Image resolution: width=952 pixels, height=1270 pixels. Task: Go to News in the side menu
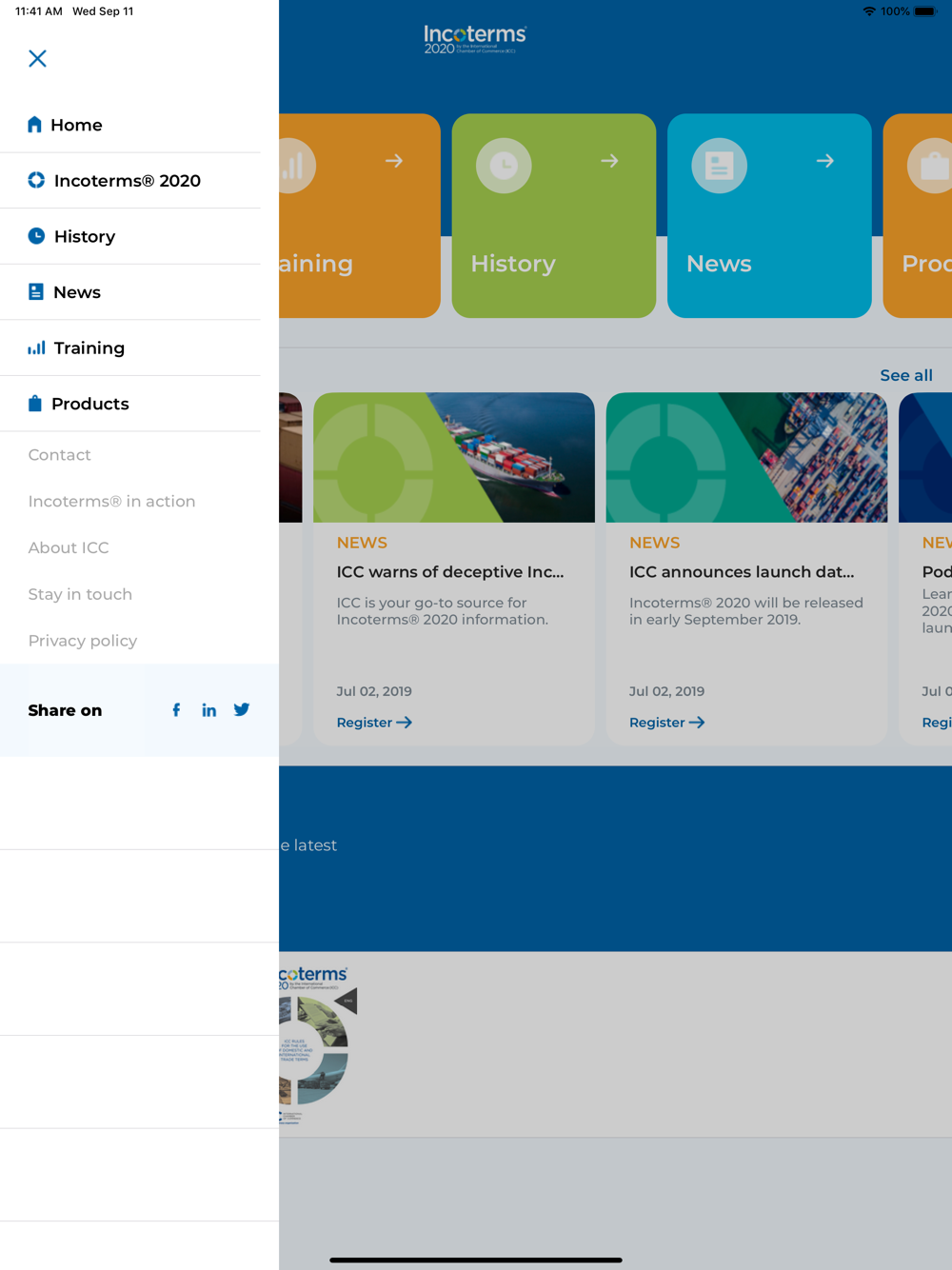click(130, 292)
